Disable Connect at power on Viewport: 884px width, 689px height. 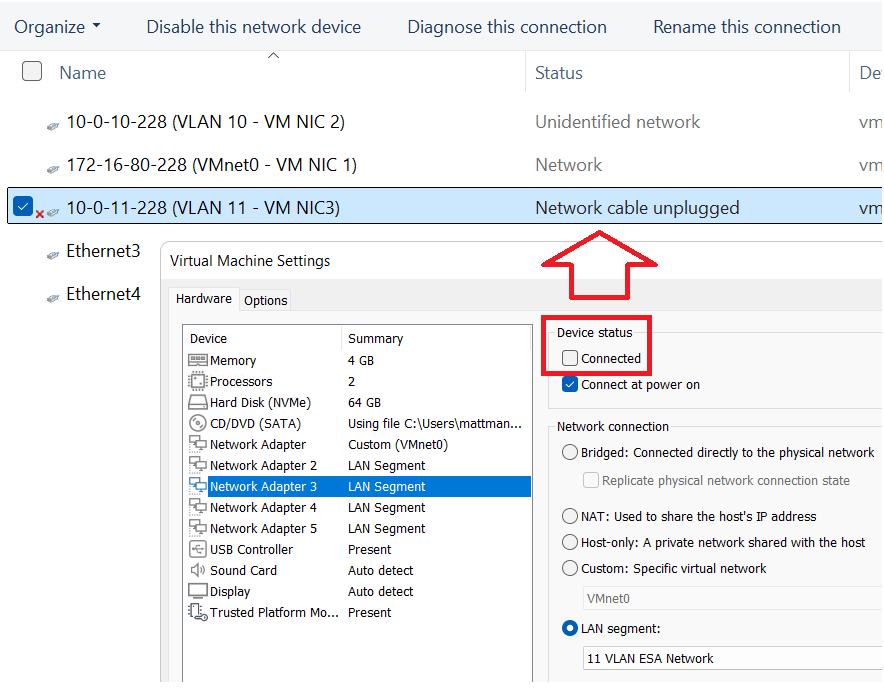tap(570, 384)
